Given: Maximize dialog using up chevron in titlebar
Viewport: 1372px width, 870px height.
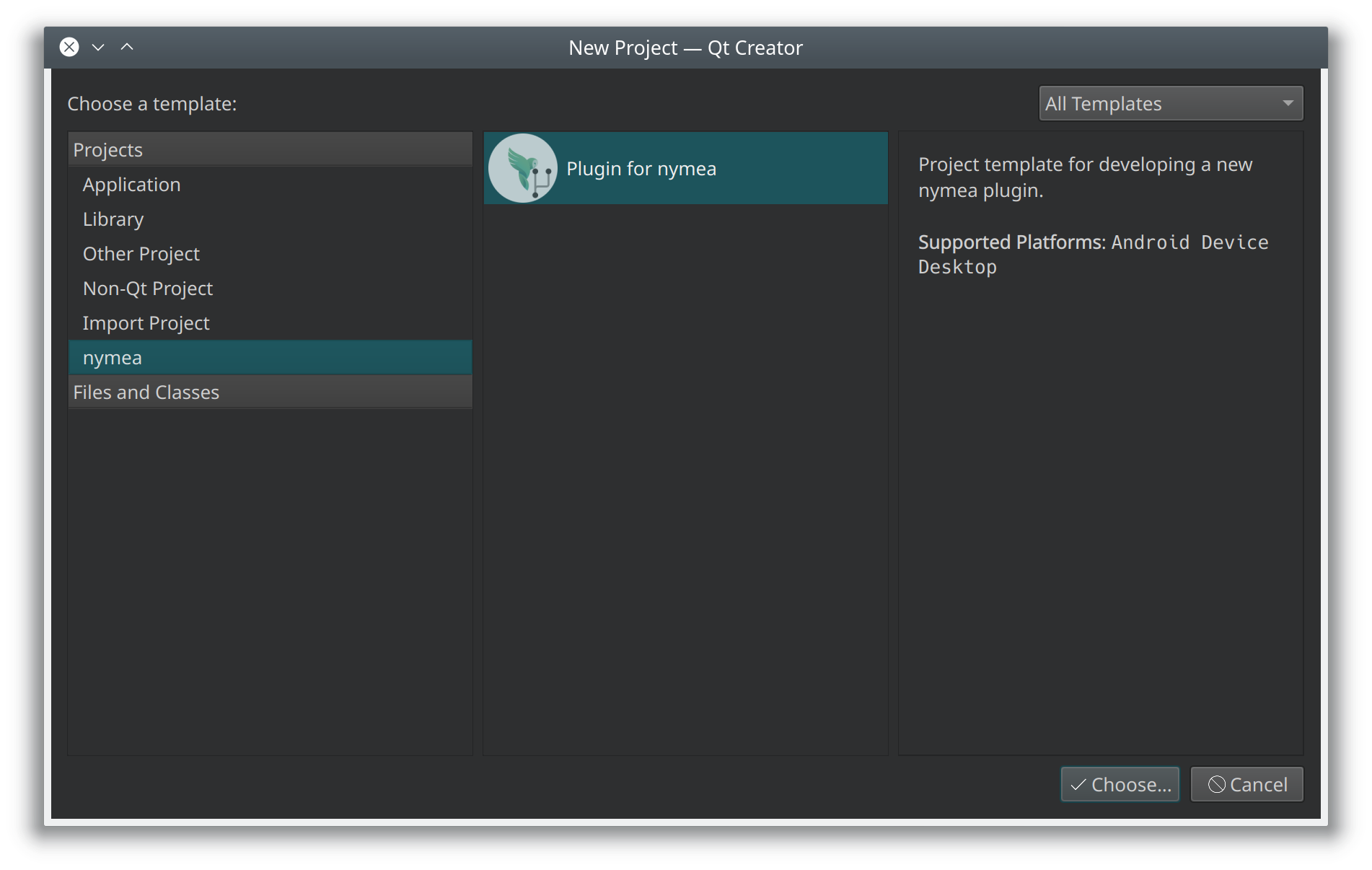Looking at the screenshot, I should point(127,47).
